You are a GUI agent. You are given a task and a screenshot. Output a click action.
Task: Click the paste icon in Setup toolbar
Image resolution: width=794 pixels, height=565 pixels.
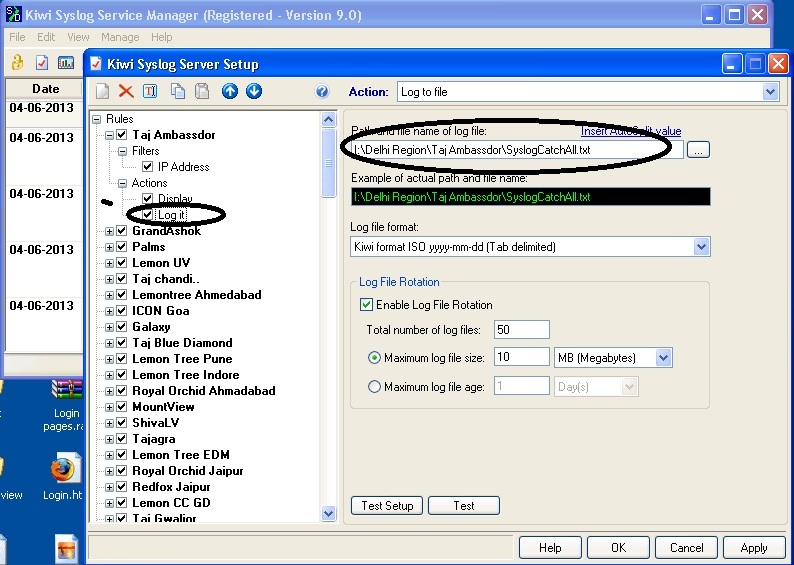tap(203, 91)
